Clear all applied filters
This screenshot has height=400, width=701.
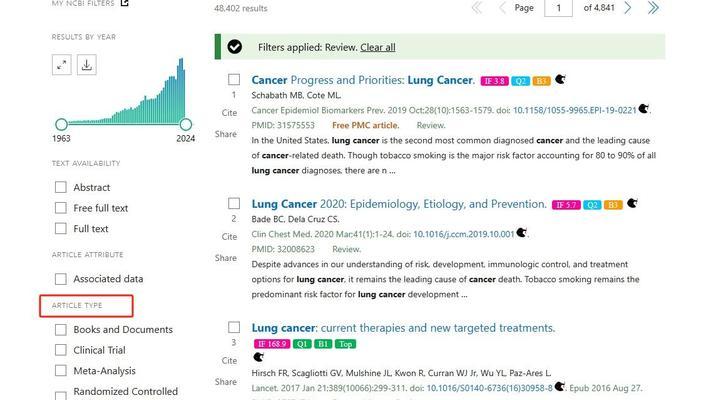click(377, 47)
